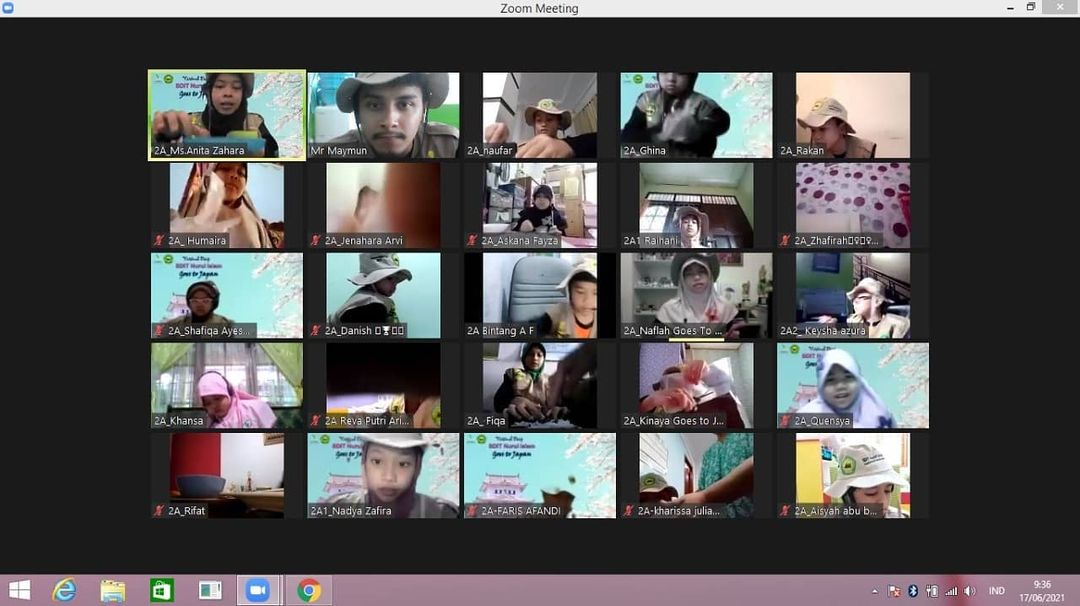The width and height of the screenshot is (1080, 606).
Task: Open the Windows Store taskbar icon
Action: click(x=162, y=590)
